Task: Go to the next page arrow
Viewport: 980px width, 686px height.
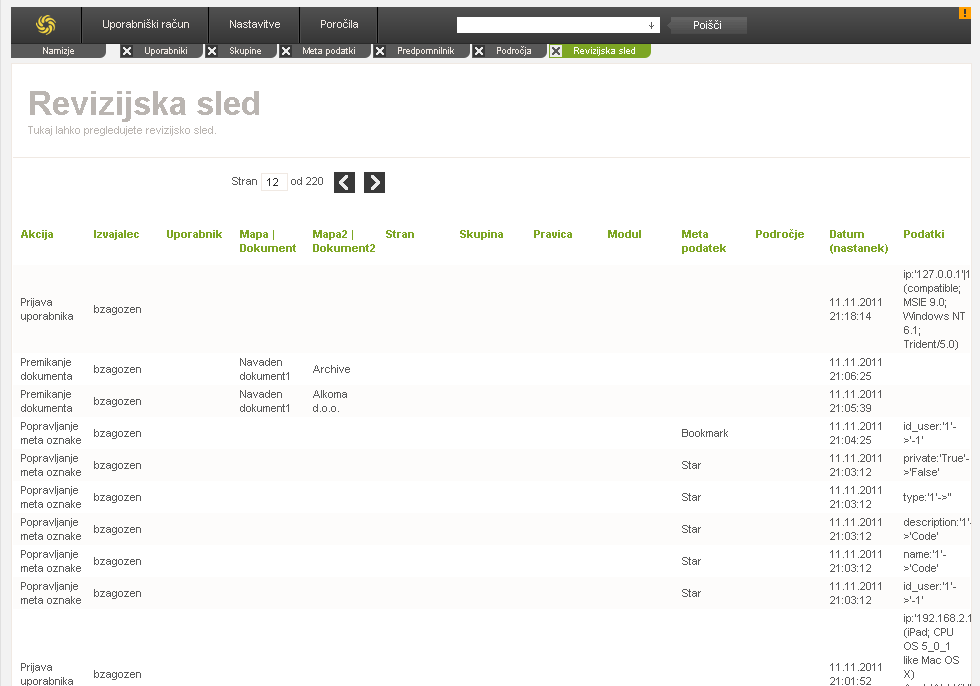Action: tap(374, 182)
